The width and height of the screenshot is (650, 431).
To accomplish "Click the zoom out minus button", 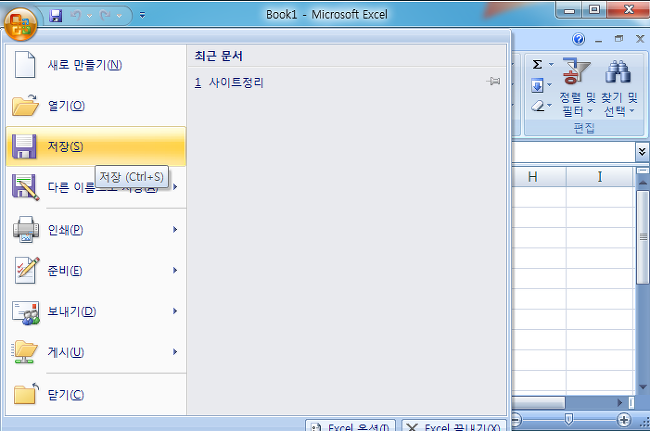I will [x=517, y=420].
